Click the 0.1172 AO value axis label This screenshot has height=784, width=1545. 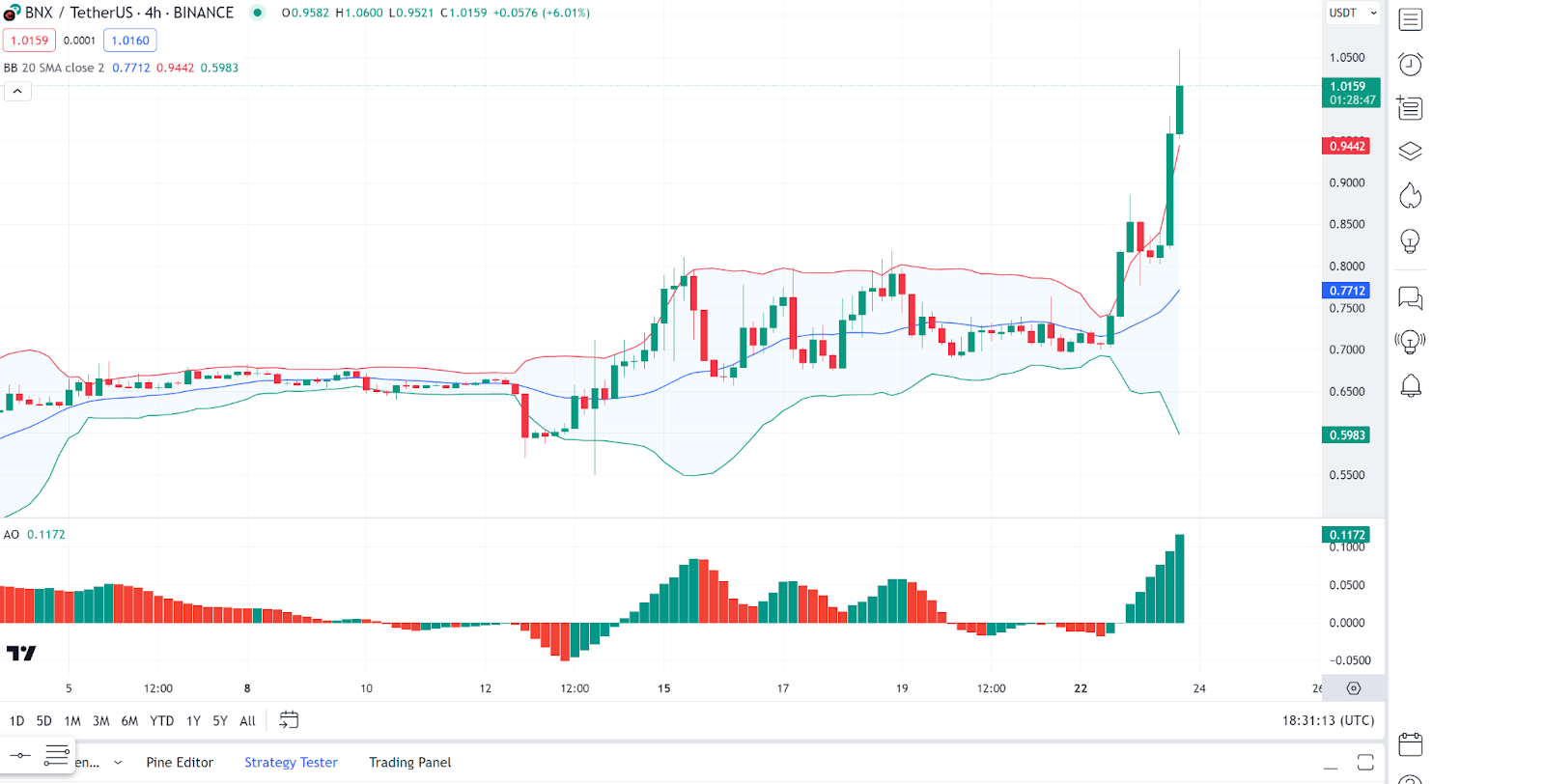pos(1346,535)
